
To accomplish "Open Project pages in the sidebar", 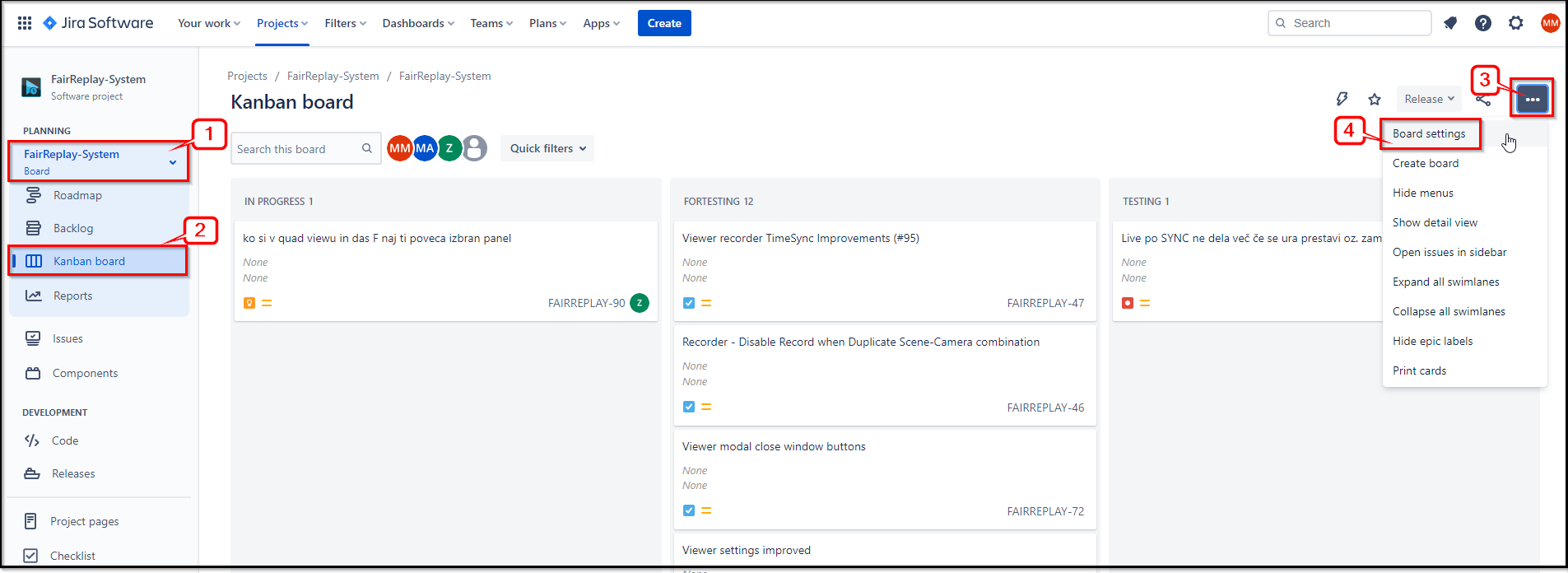I will [x=99, y=521].
